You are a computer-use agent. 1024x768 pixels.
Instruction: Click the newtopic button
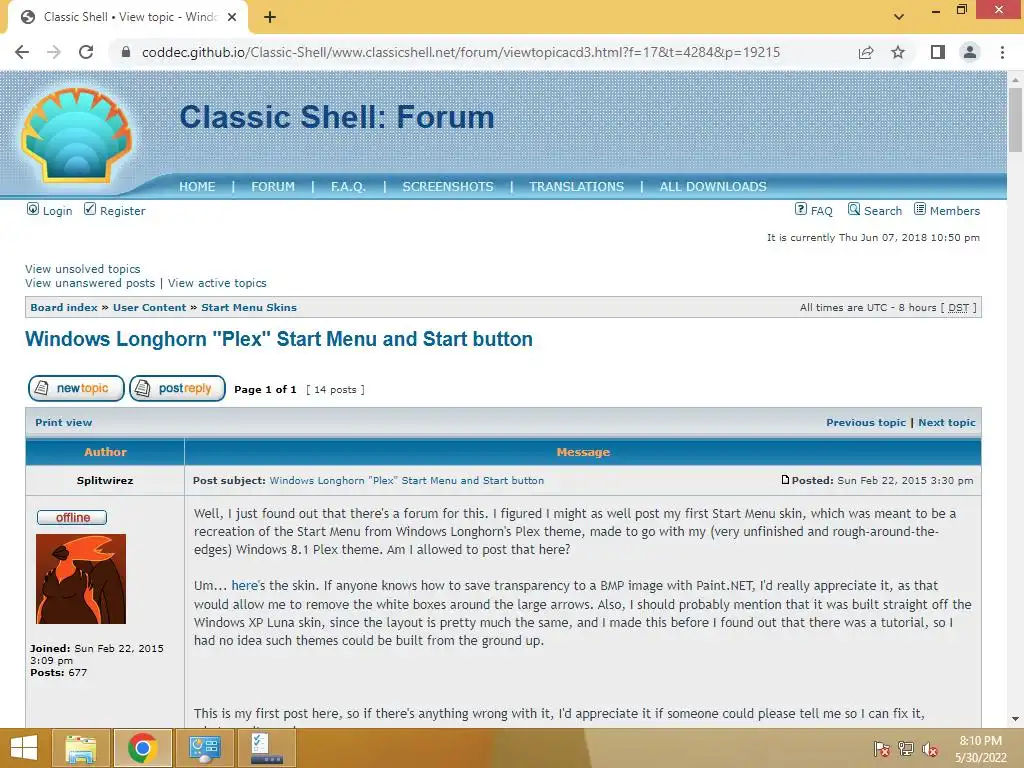[76, 389]
